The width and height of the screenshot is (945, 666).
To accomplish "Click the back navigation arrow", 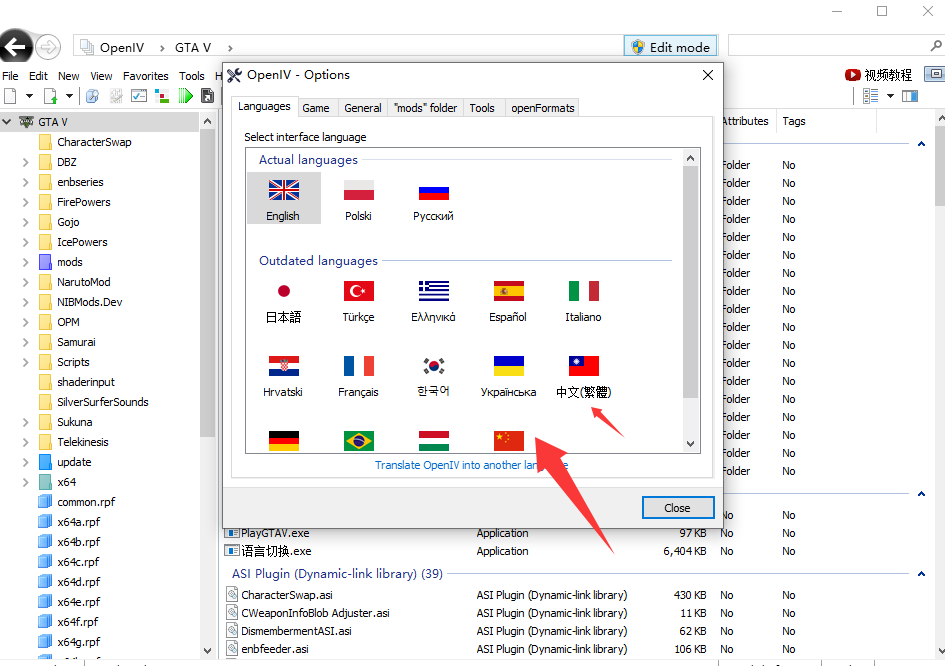I will 15,47.
